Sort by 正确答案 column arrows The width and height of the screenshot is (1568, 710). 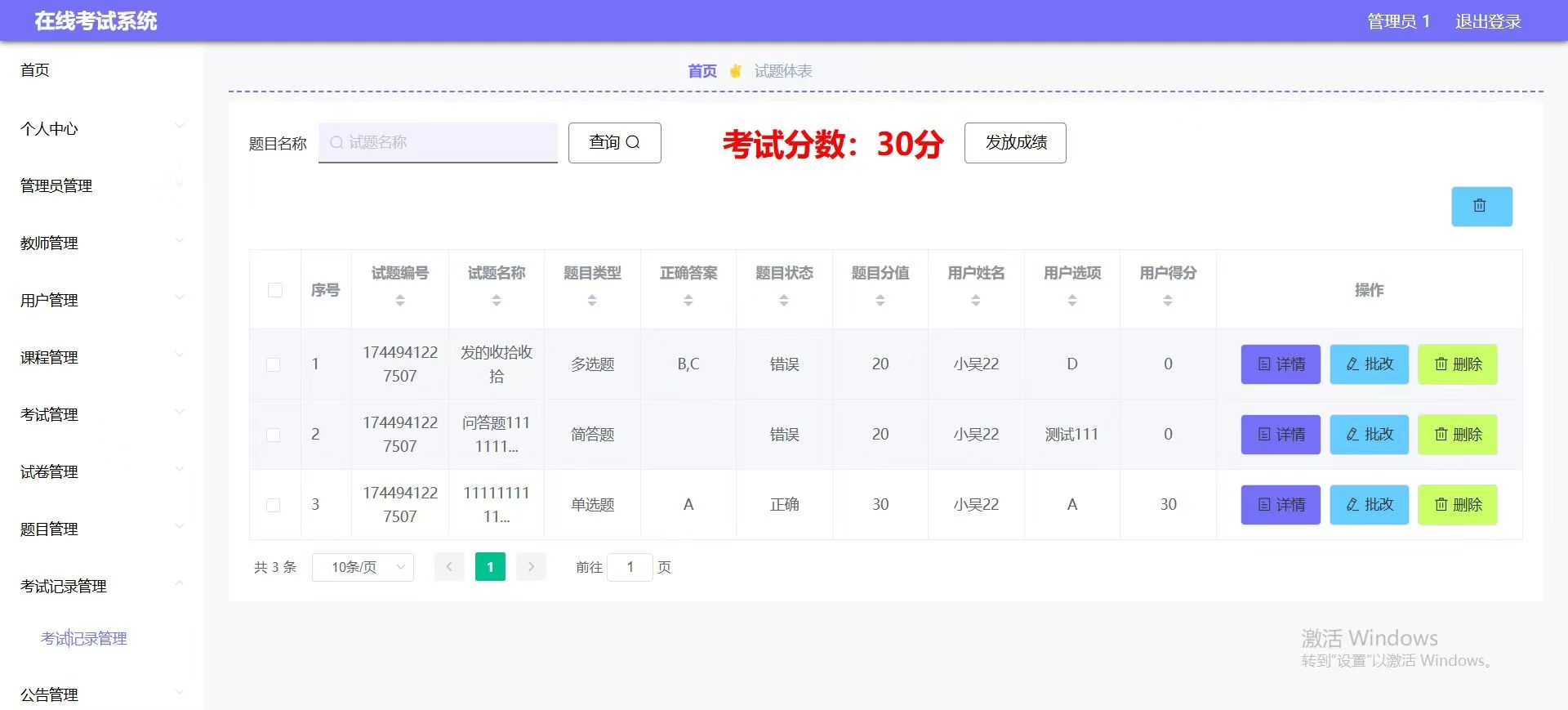tap(688, 301)
